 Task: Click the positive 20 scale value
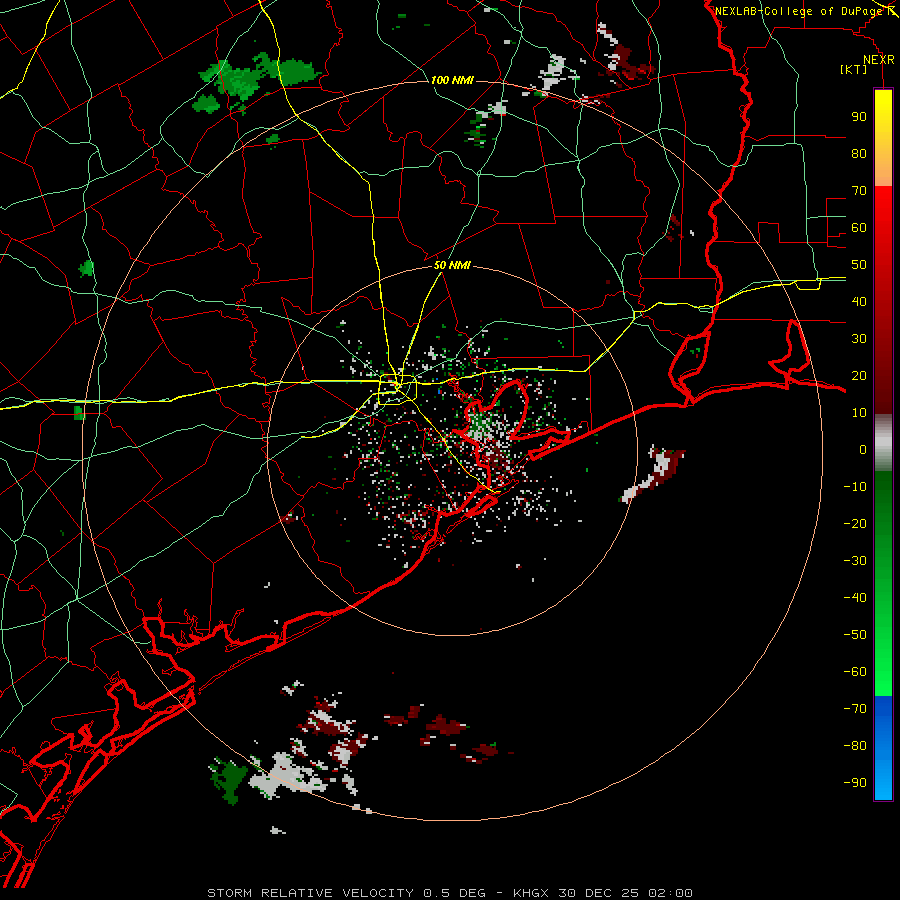(x=859, y=375)
